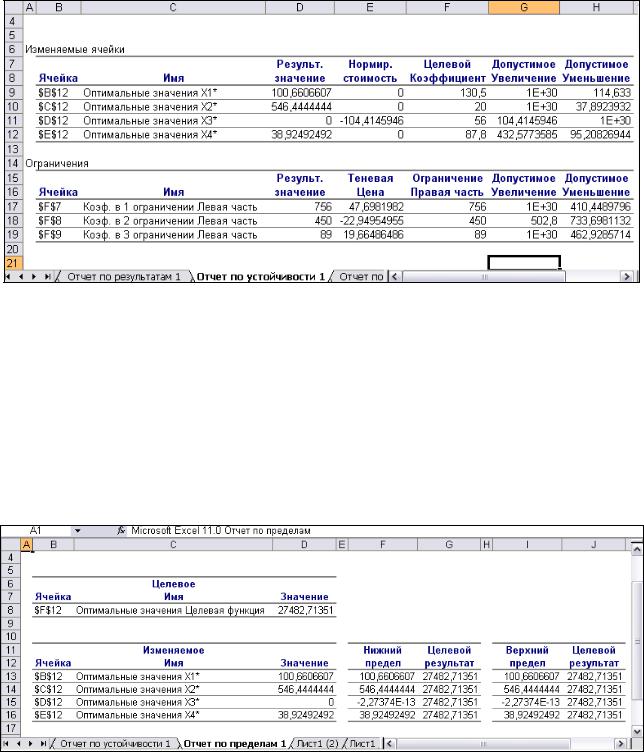Select column H header in upper window

596,7
